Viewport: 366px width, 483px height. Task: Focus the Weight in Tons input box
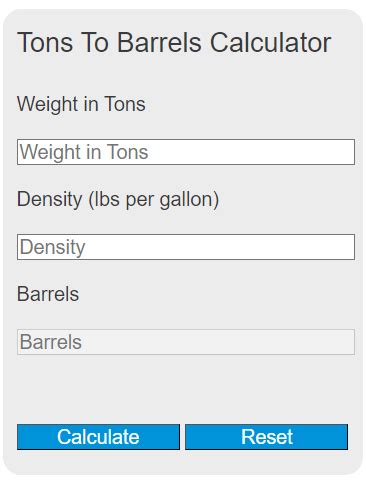coord(186,152)
